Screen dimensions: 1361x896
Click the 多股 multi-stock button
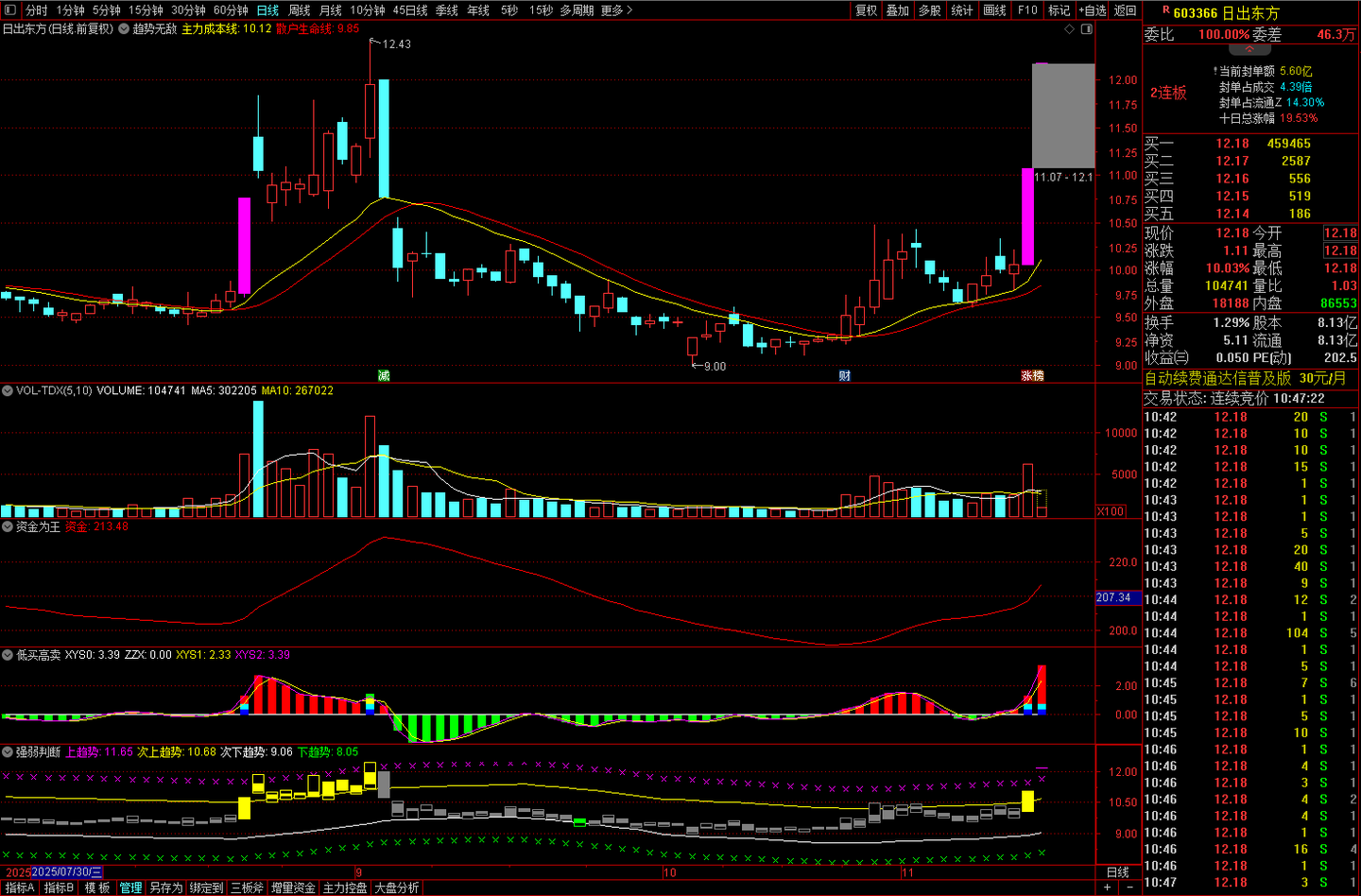[x=930, y=10]
